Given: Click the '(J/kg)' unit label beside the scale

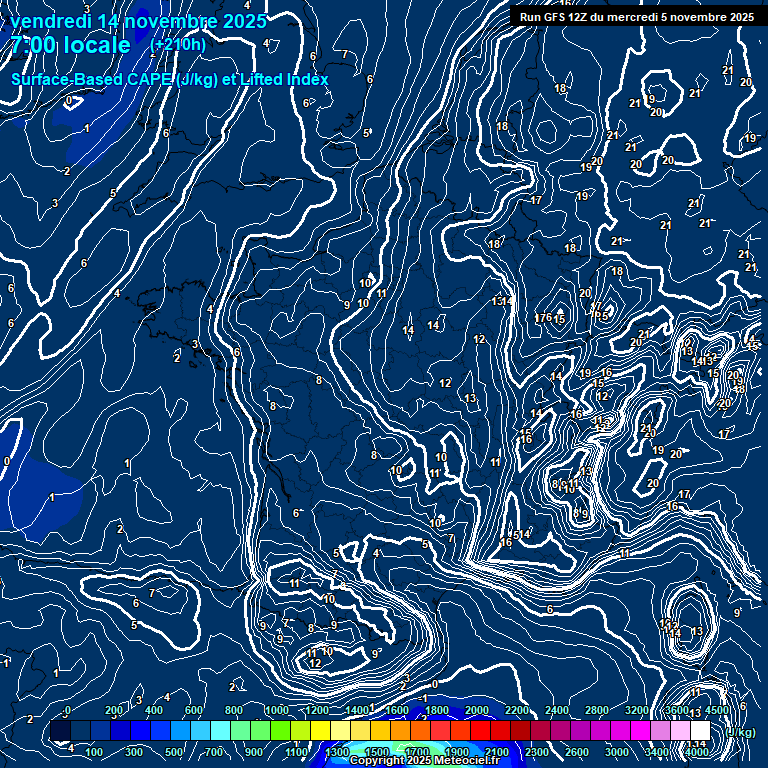Looking at the screenshot, I should click(x=741, y=732).
